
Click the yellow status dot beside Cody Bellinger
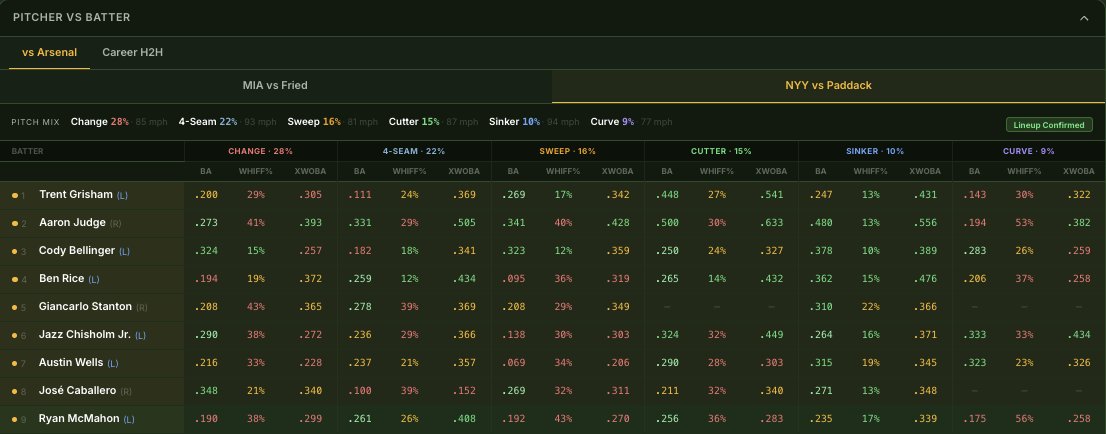tap(15, 251)
